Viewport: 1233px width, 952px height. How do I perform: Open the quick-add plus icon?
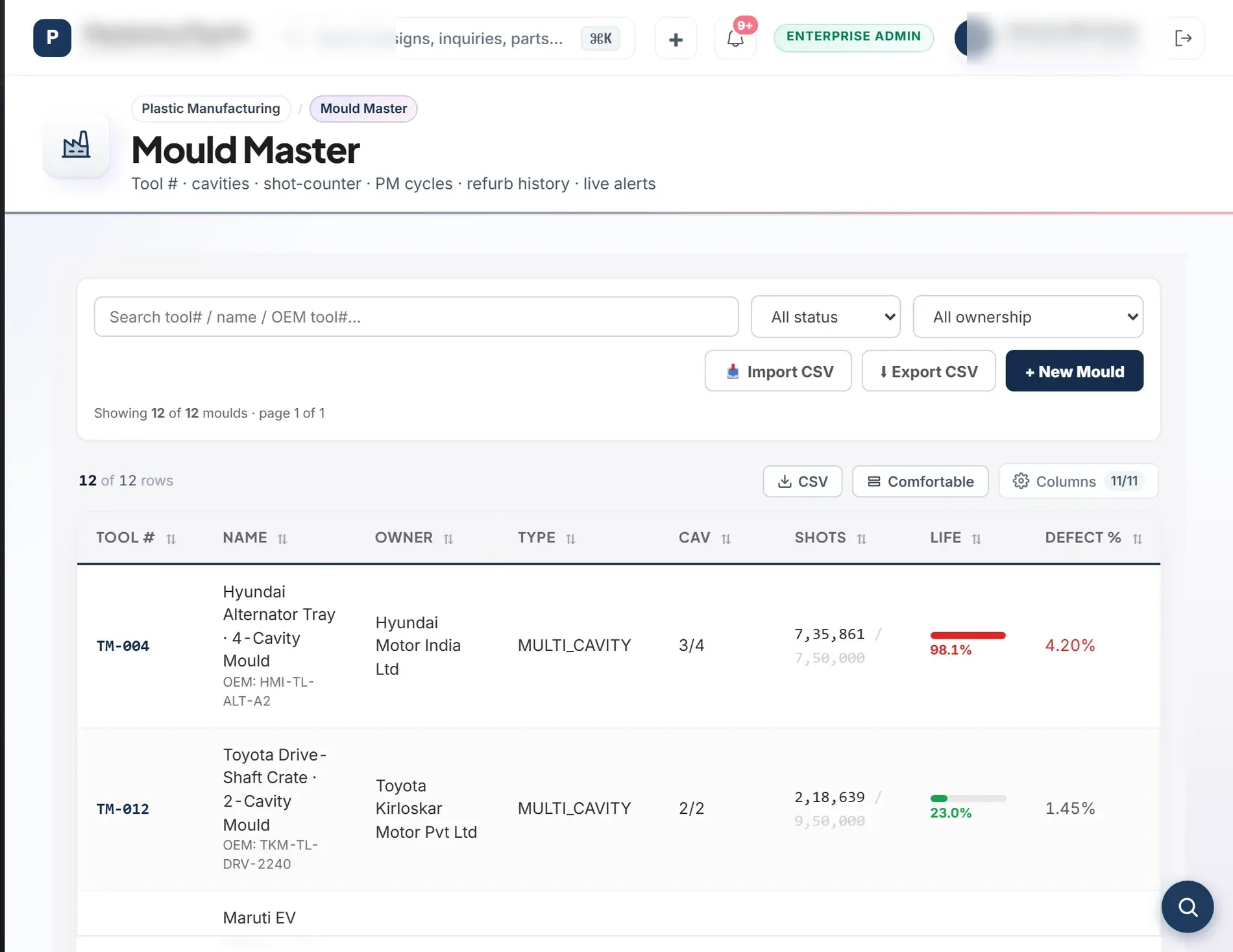[676, 39]
